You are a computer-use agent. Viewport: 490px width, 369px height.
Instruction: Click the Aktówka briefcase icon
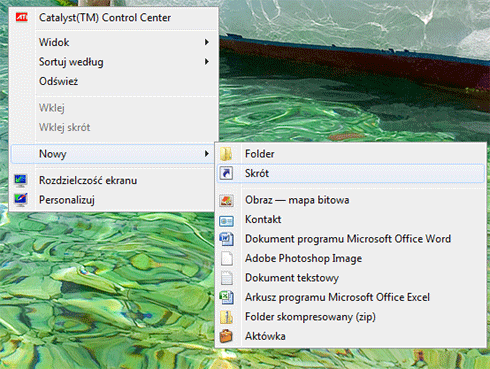click(x=226, y=336)
